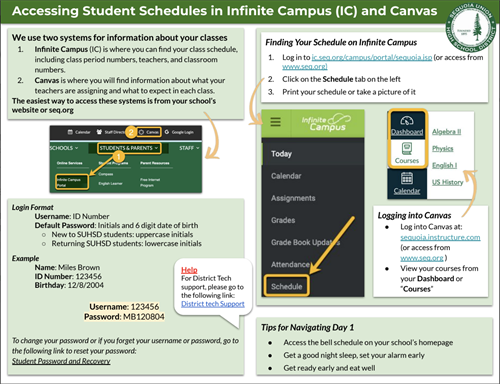Screen dimensions: 500x384
Task: Click the Courses label in Canvas nav
Action: click(x=407, y=160)
